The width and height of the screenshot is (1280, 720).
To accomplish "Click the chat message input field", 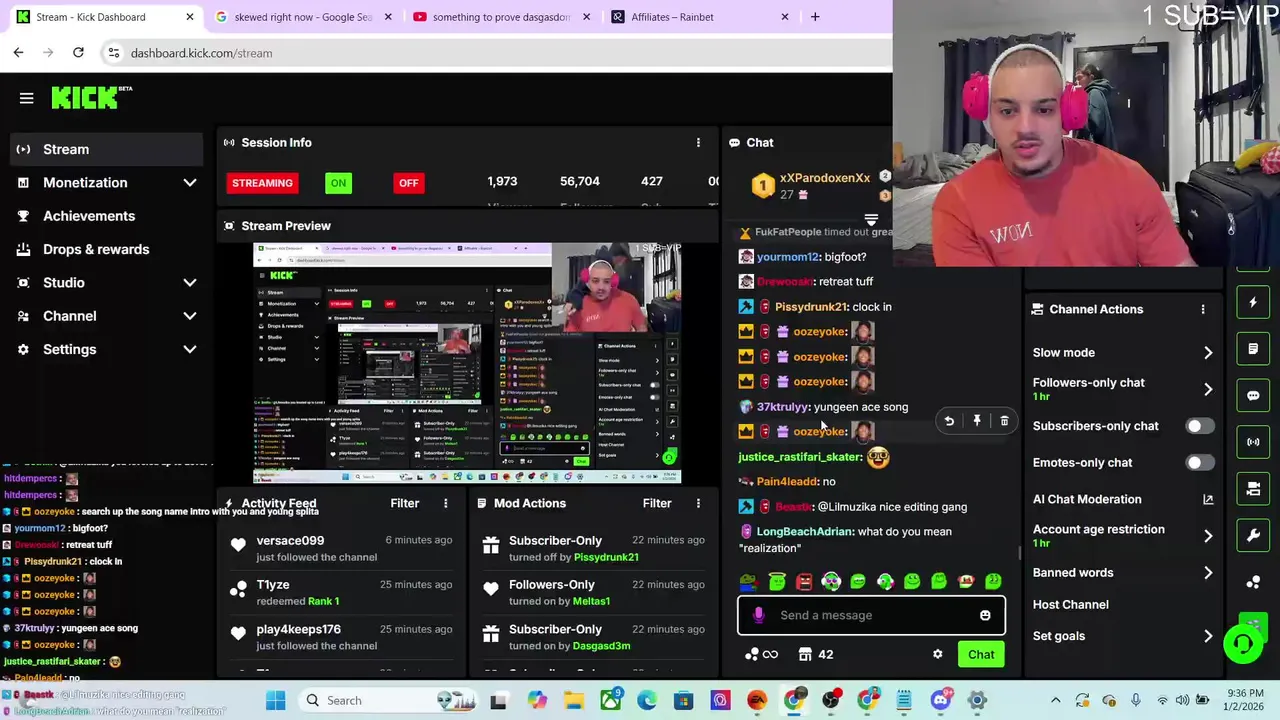I will (871, 615).
